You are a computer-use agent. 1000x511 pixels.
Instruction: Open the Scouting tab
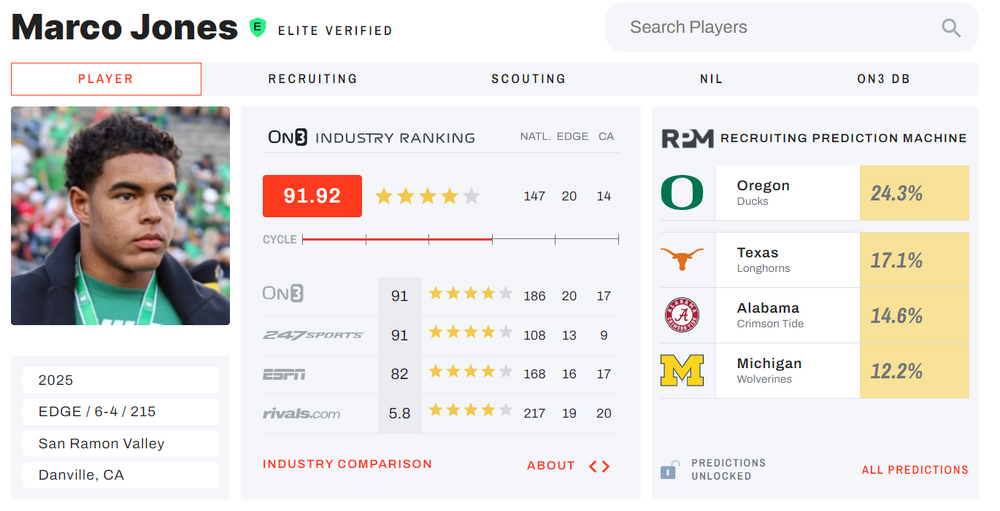[528, 79]
